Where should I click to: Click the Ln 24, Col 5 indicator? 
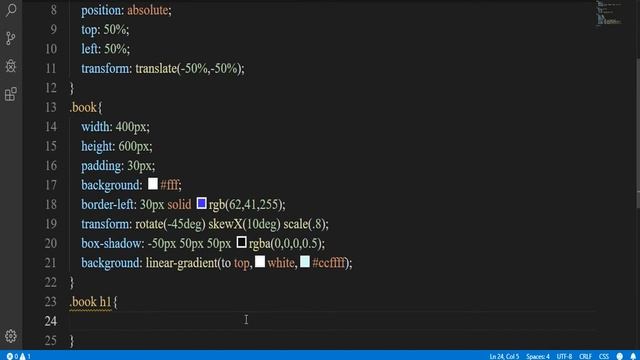click(504, 356)
